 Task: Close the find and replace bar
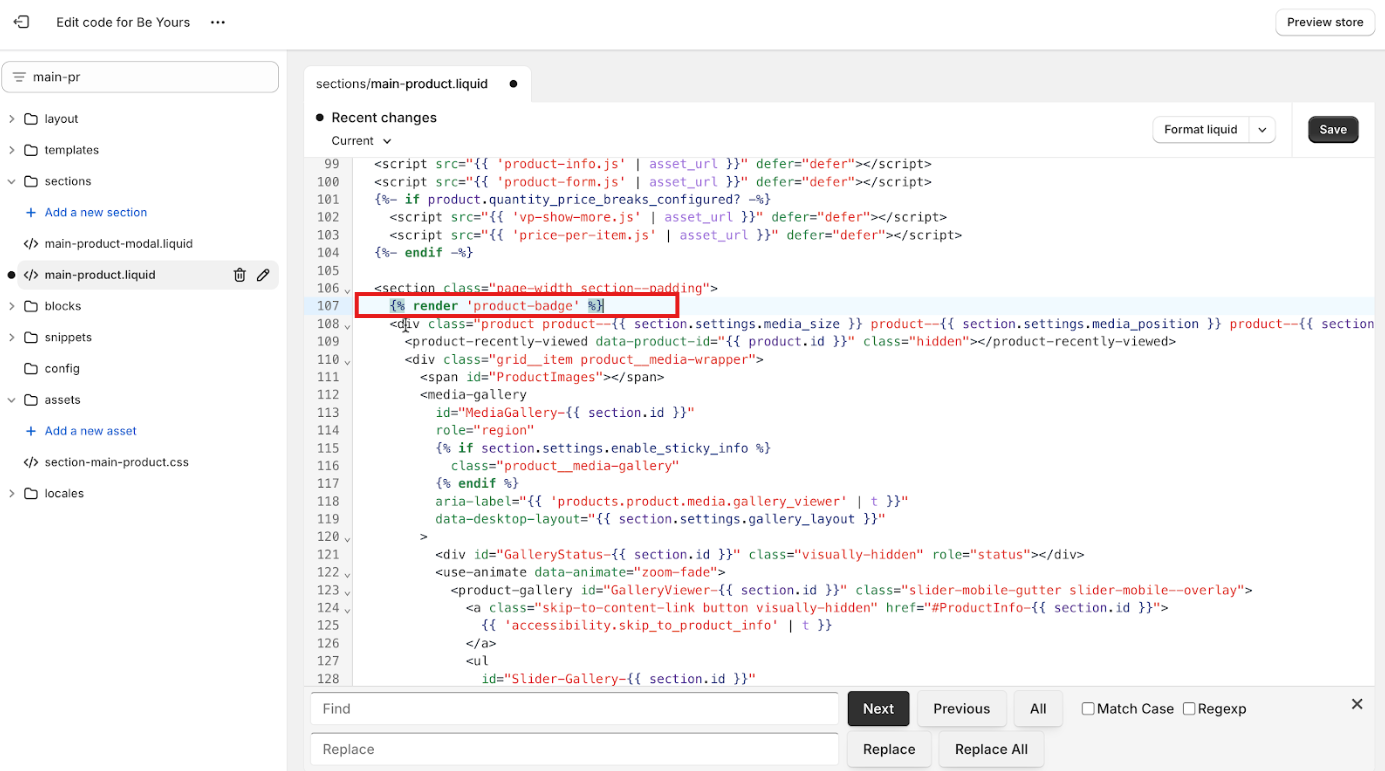click(x=1357, y=704)
